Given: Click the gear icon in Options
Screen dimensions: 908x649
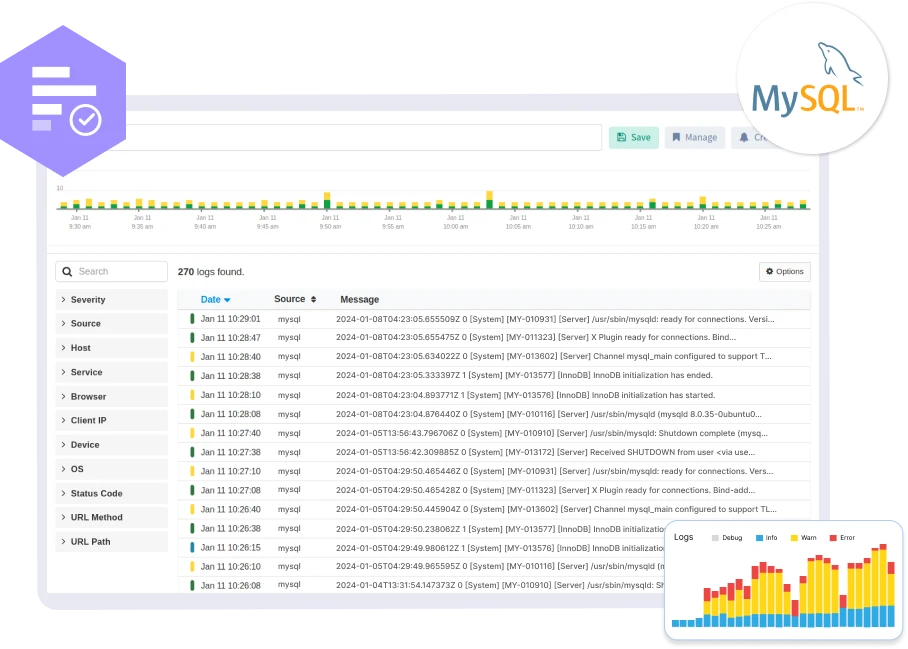Looking at the screenshot, I should [770, 271].
